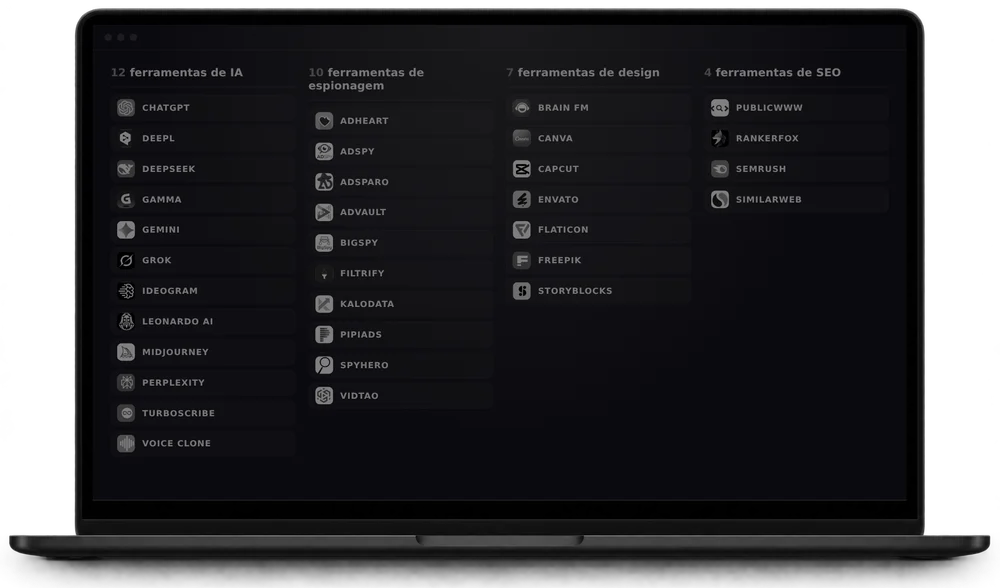Click the PiPiAds icon

pyautogui.click(x=324, y=334)
